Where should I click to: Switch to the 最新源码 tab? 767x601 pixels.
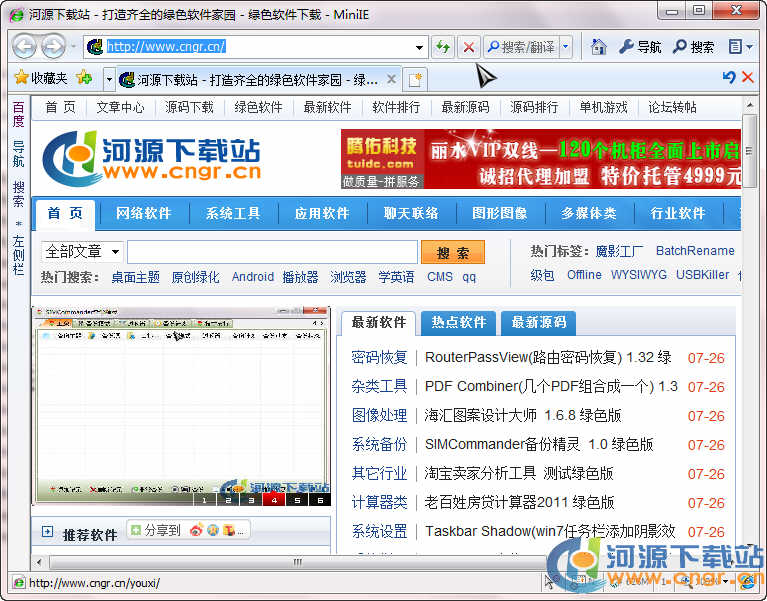pos(539,322)
